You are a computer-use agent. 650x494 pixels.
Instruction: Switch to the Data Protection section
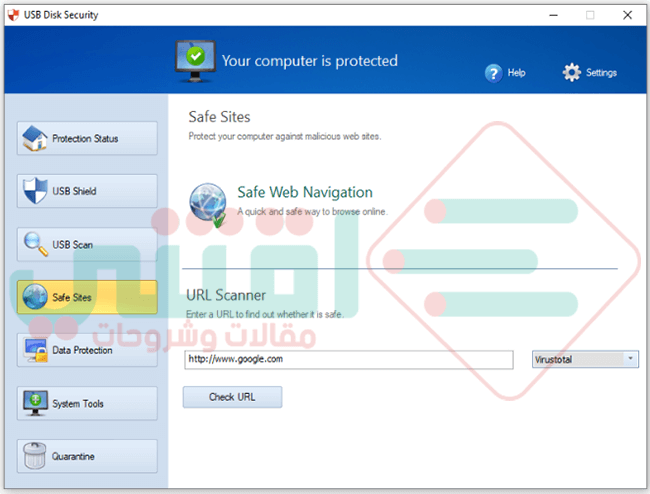tap(87, 350)
